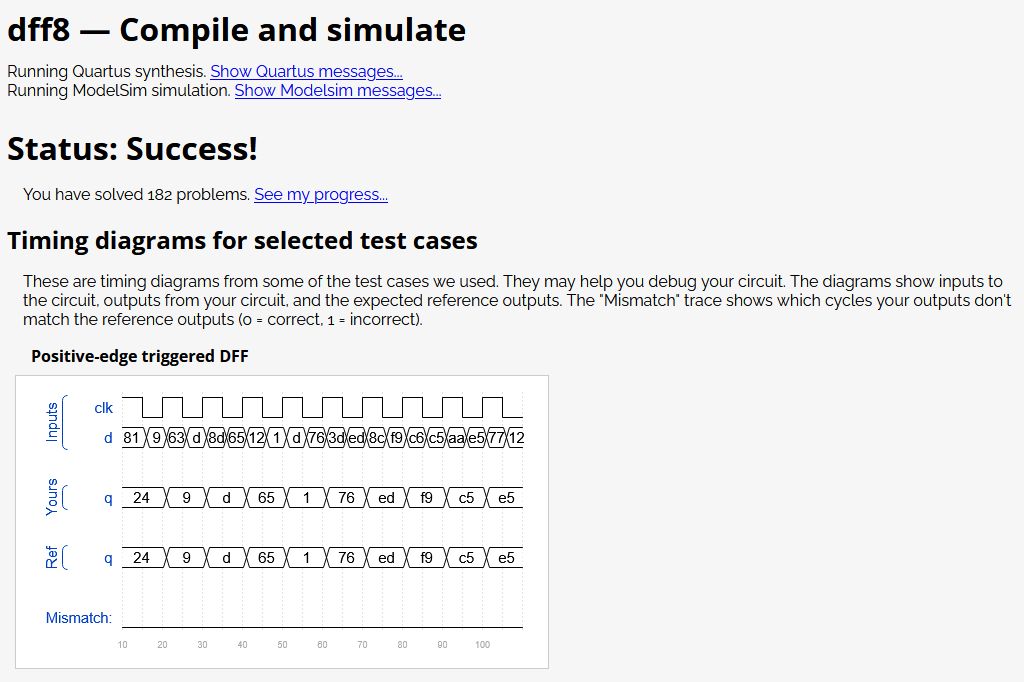Click value 76 in Ref q waveform
Screen dimensions: 1024x682
(346, 558)
